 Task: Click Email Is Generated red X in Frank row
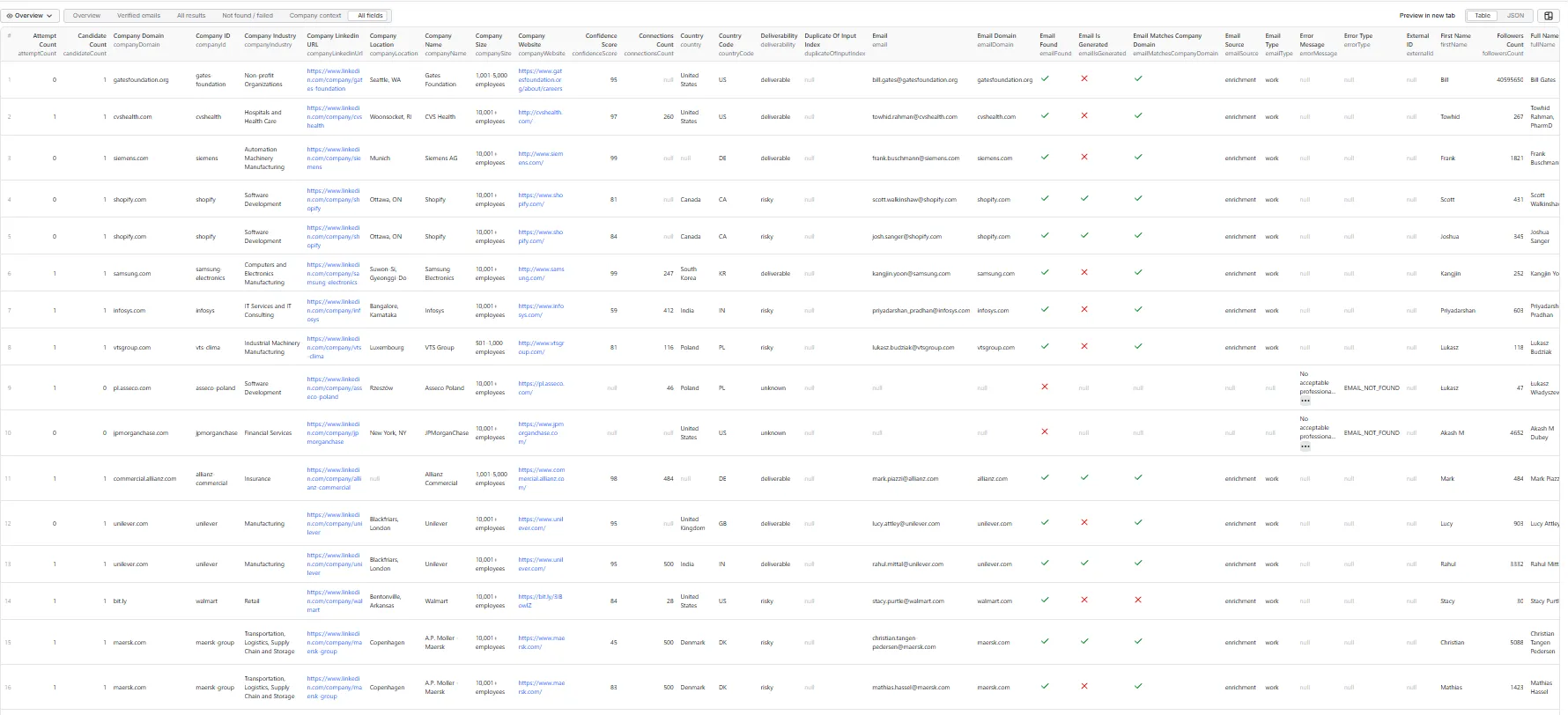1084,157
